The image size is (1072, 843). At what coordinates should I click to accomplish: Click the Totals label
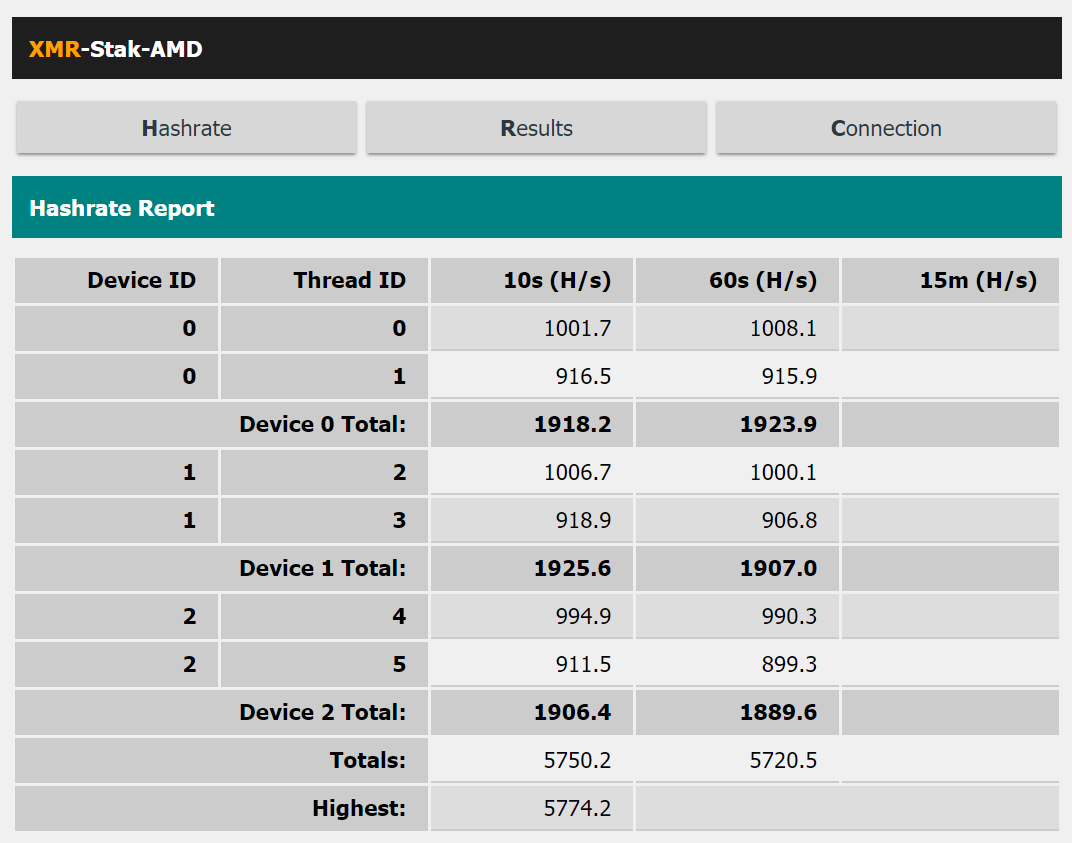(x=368, y=760)
